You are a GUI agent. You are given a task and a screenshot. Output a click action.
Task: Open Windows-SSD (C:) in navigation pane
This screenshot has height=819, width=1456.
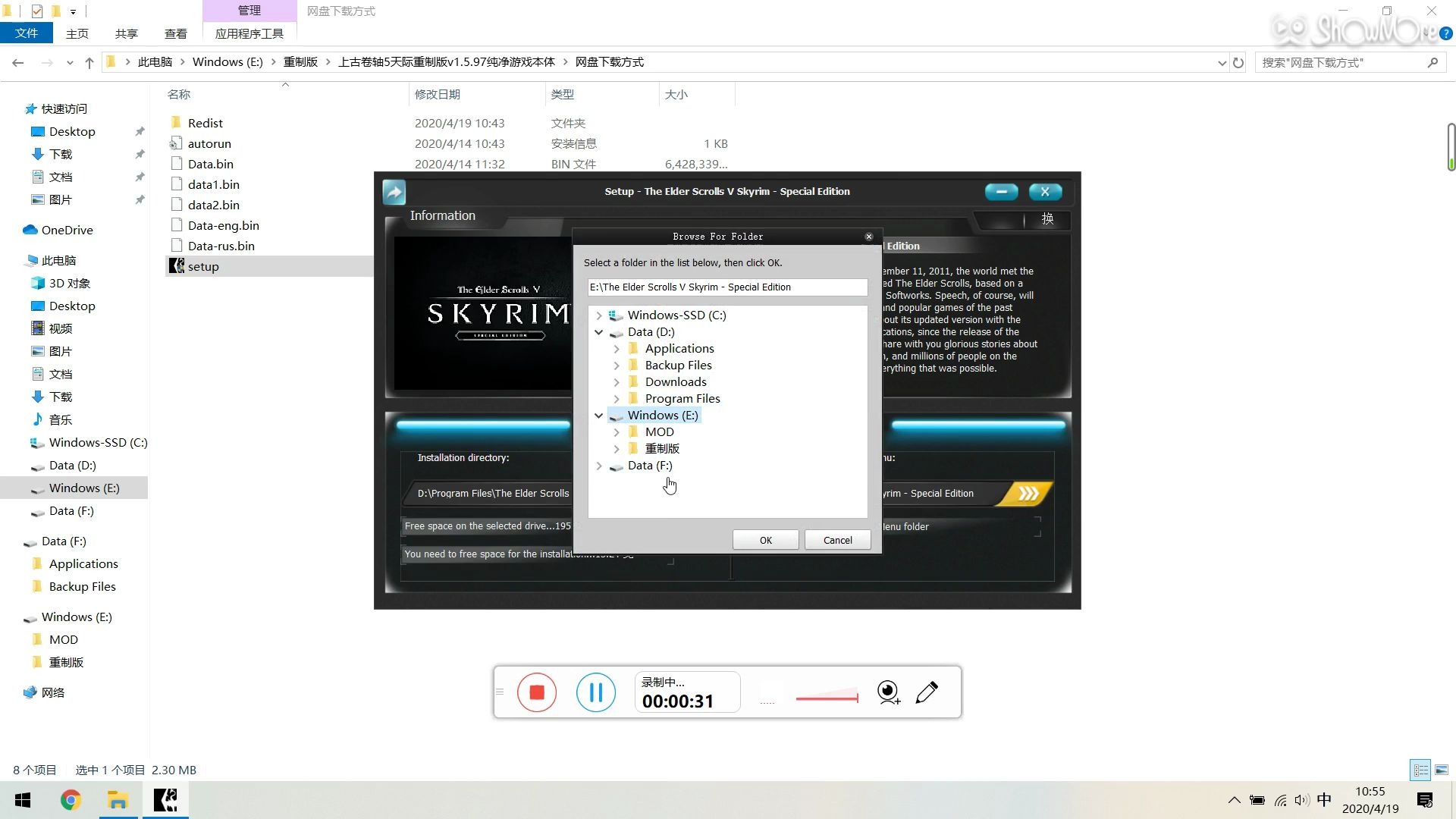(x=98, y=442)
